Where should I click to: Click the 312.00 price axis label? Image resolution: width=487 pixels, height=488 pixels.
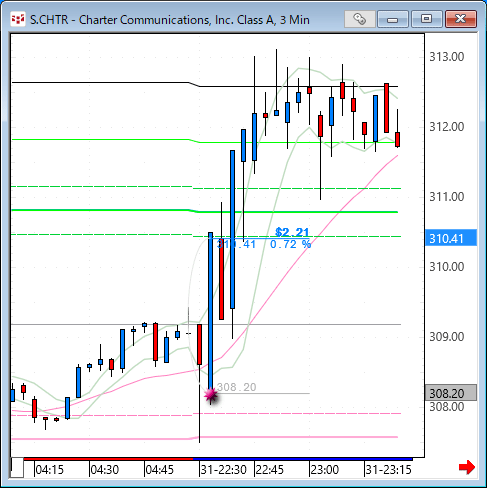446,127
